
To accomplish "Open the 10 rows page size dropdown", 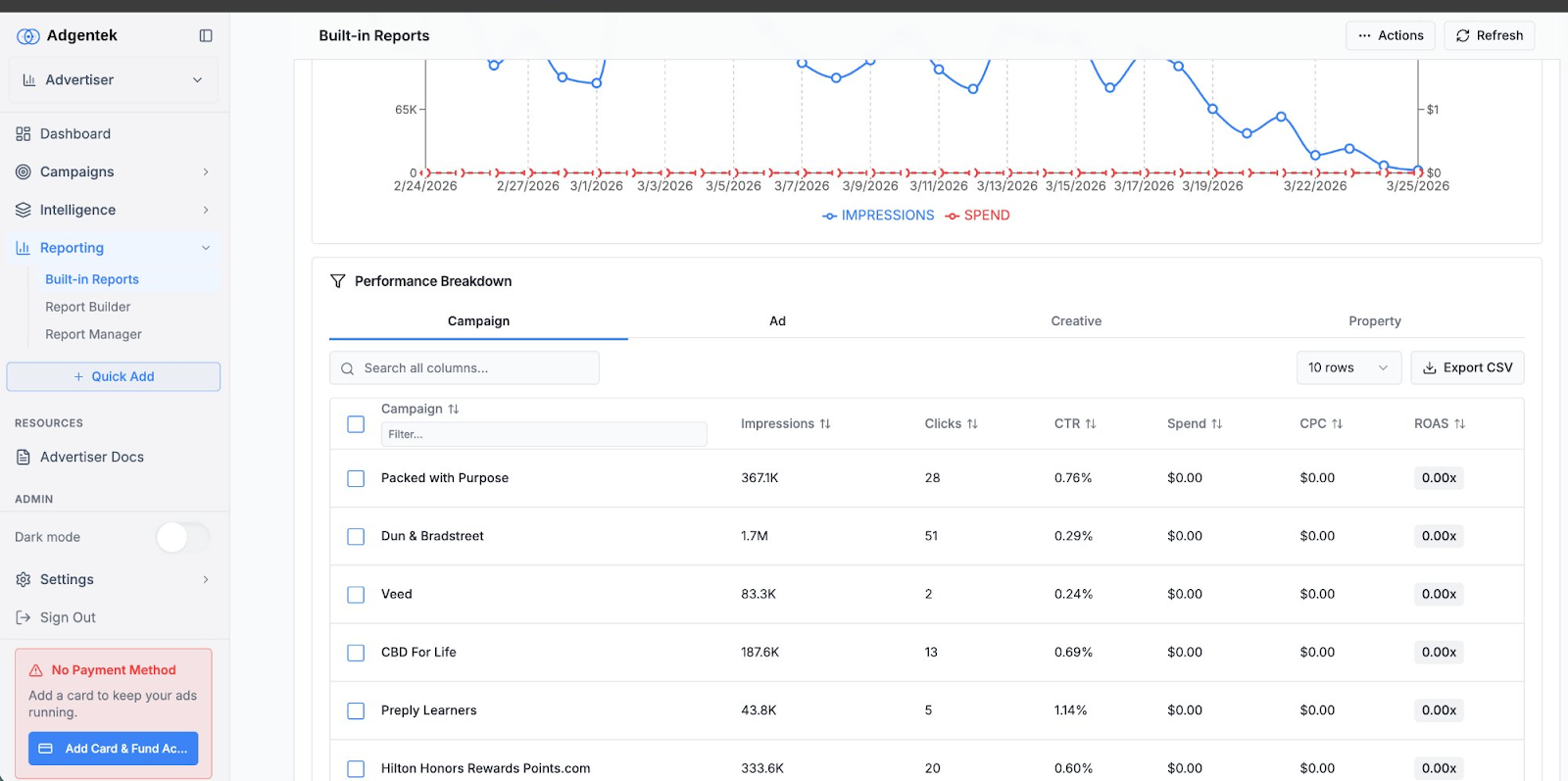I will click(1347, 368).
